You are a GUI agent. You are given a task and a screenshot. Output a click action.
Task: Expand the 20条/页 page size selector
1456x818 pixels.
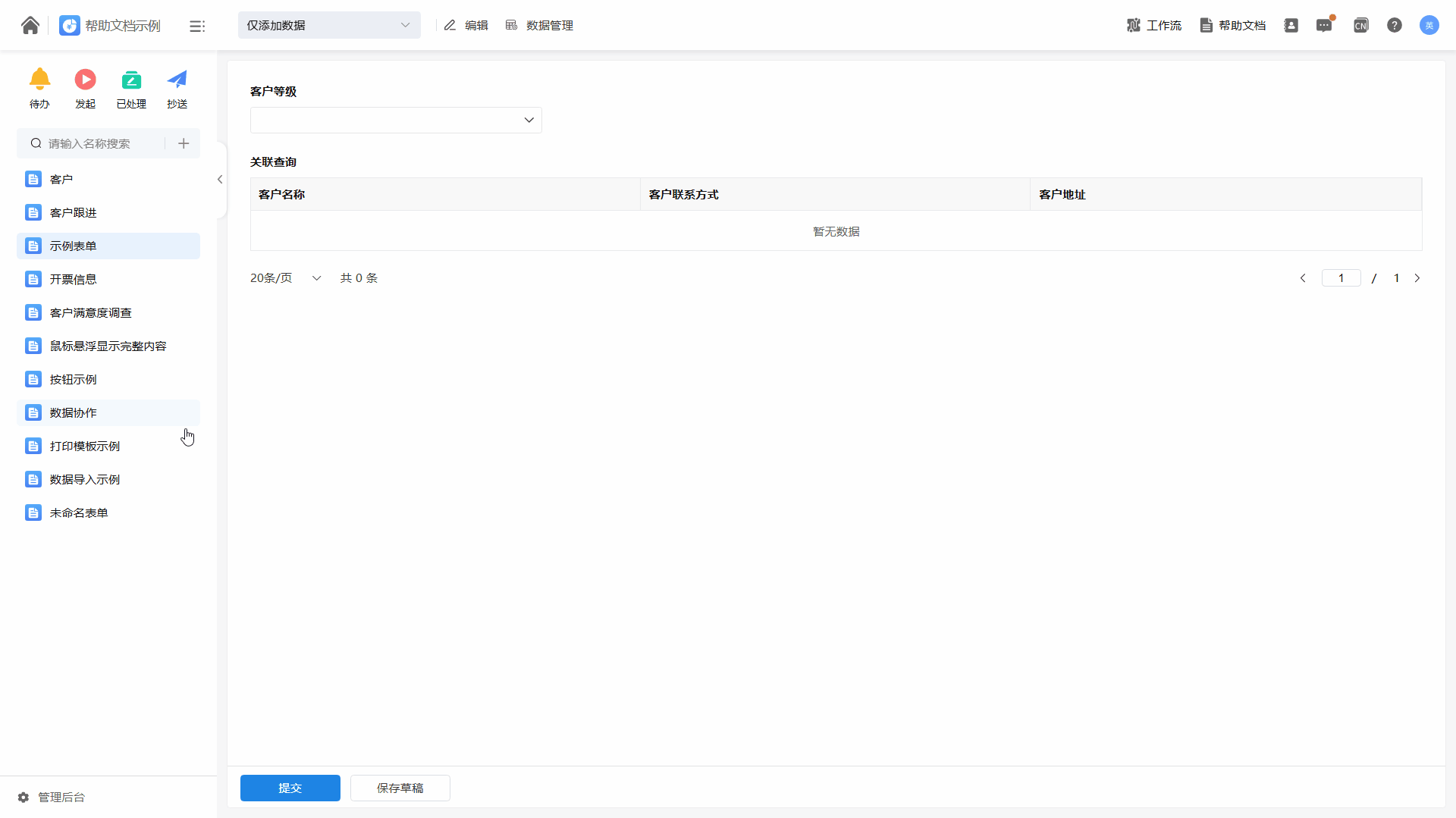coord(285,278)
